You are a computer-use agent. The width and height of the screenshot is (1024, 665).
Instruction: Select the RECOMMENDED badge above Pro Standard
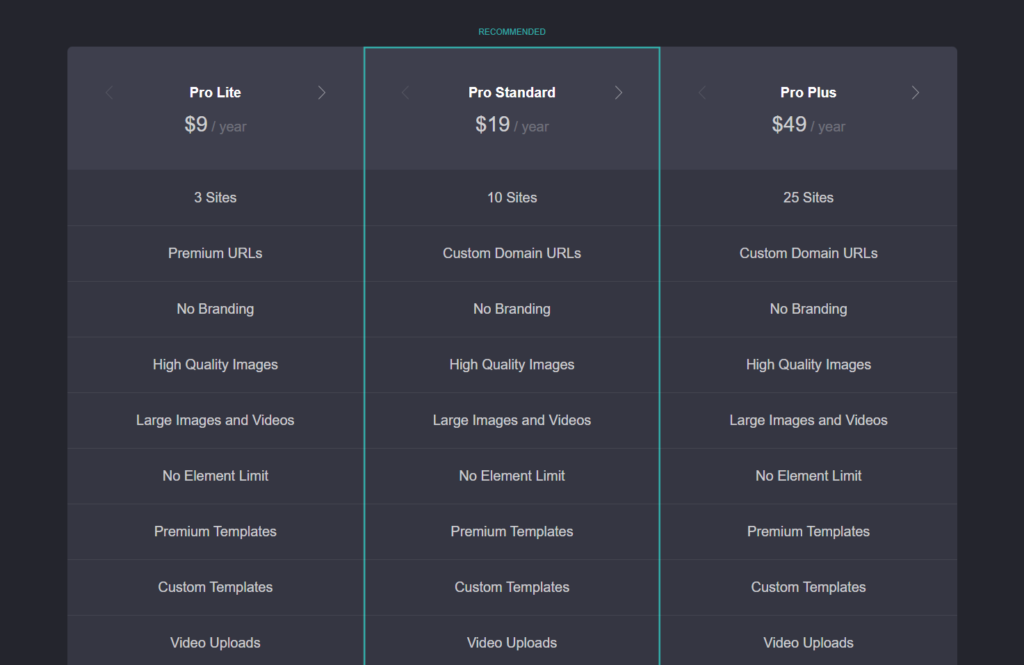pyautogui.click(x=511, y=31)
